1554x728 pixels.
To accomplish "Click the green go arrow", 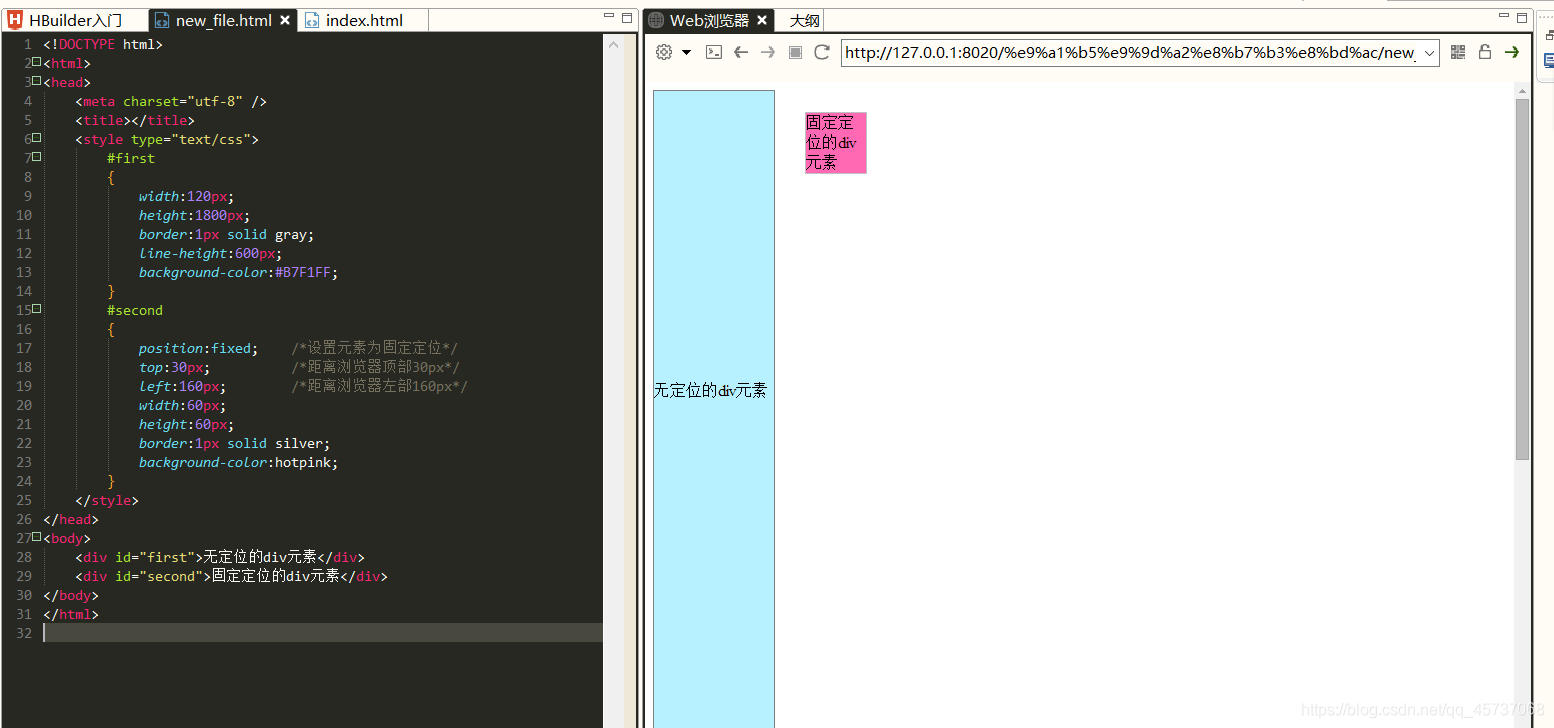I will 1512,52.
